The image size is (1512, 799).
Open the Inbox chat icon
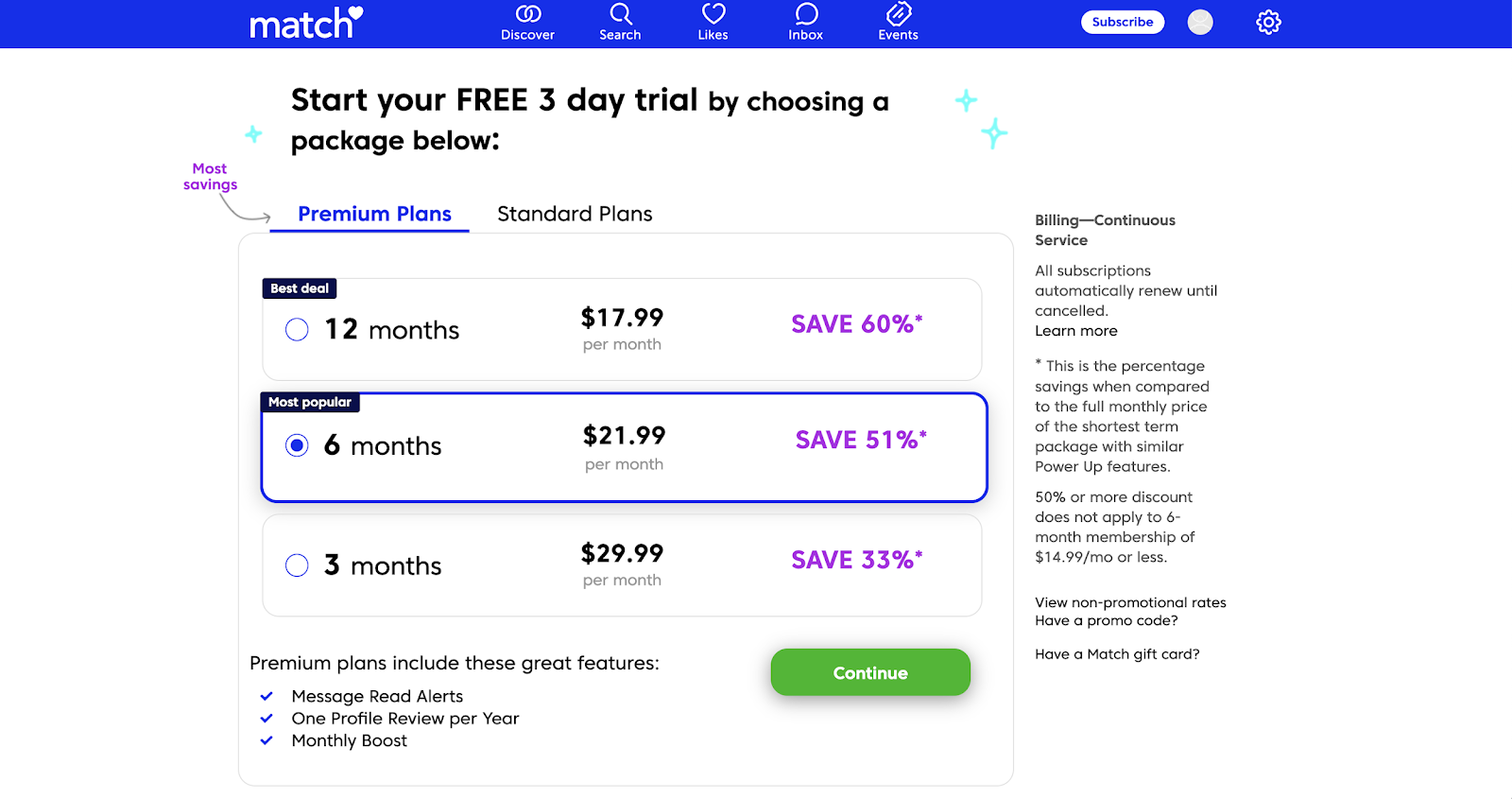point(805,14)
